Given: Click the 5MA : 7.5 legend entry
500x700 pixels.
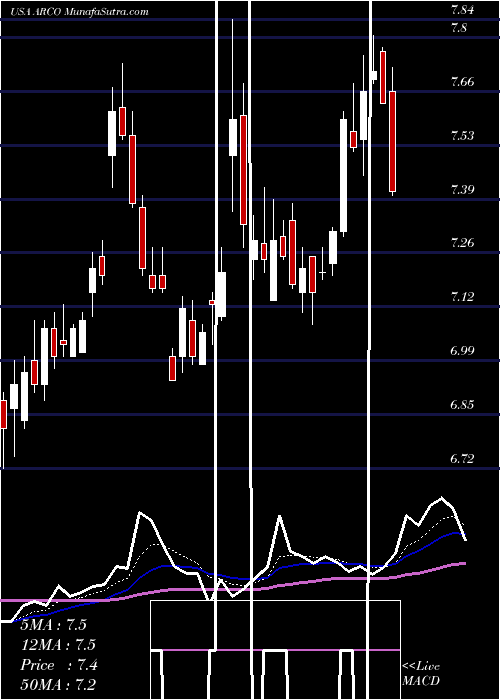Looking at the screenshot, I should 54,625.
